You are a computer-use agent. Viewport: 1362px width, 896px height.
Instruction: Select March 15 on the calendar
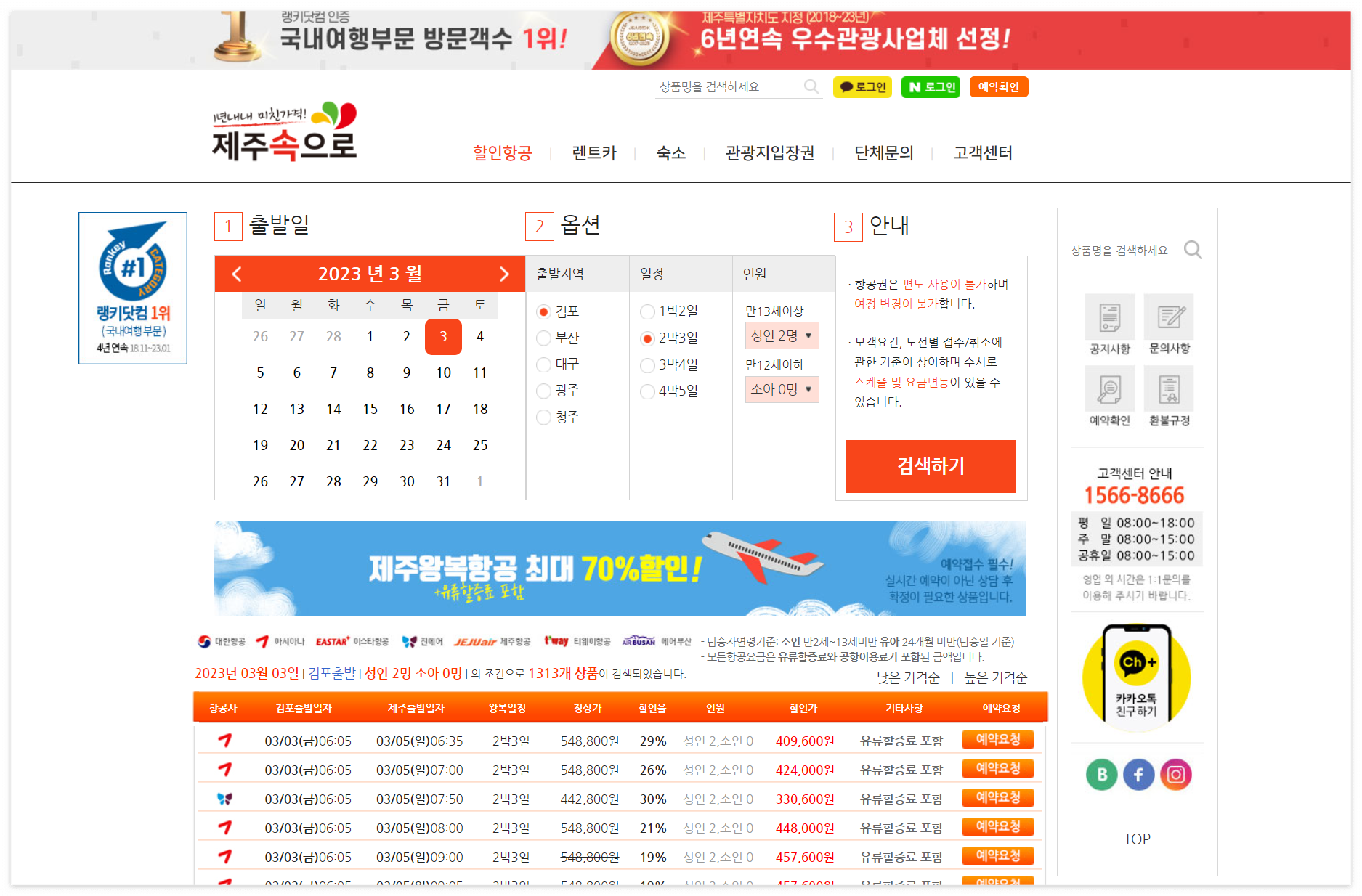(370, 409)
